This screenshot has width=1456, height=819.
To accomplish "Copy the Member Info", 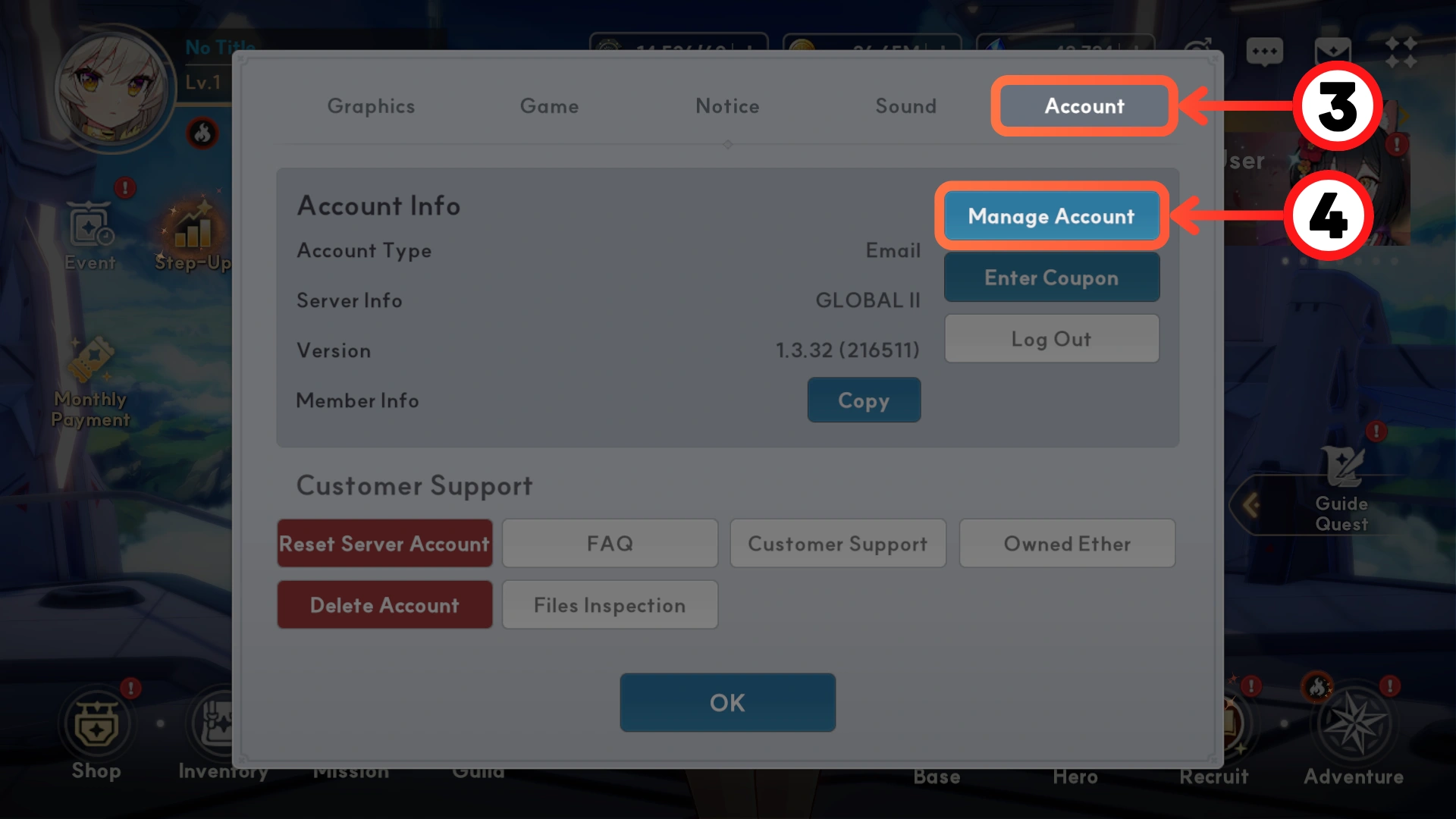I will [x=864, y=400].
